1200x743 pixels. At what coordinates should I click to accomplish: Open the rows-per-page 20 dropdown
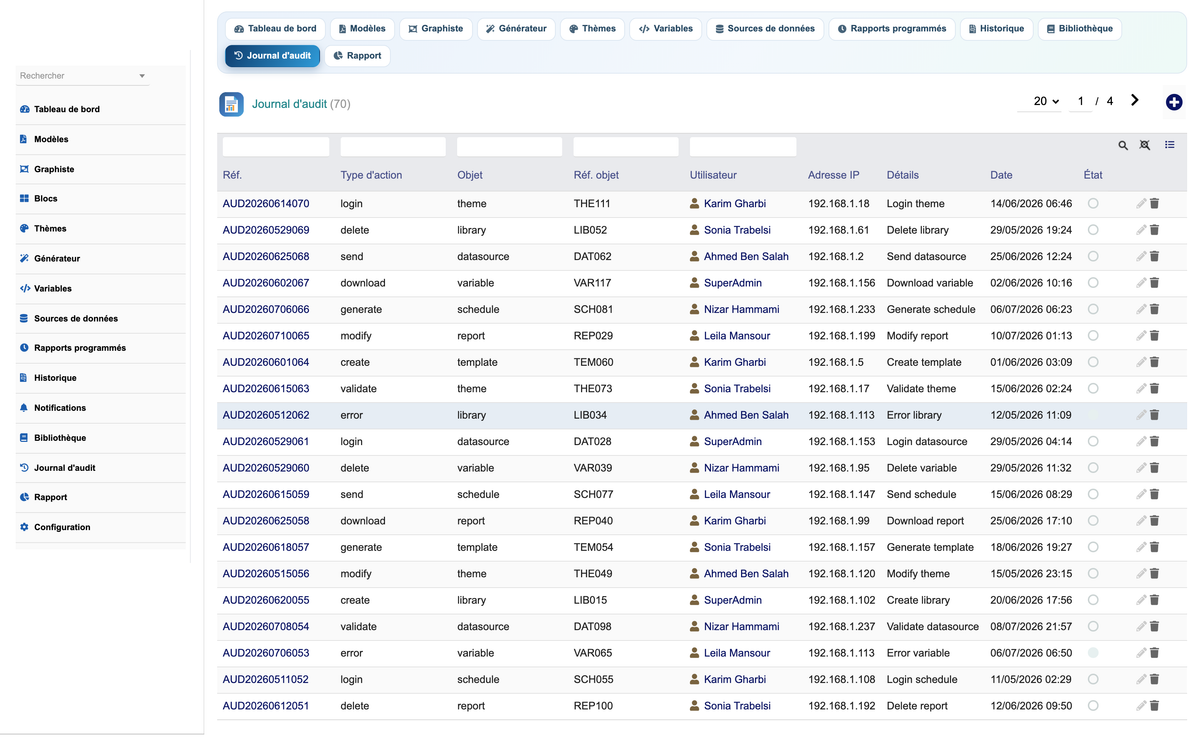point(1046,101)
